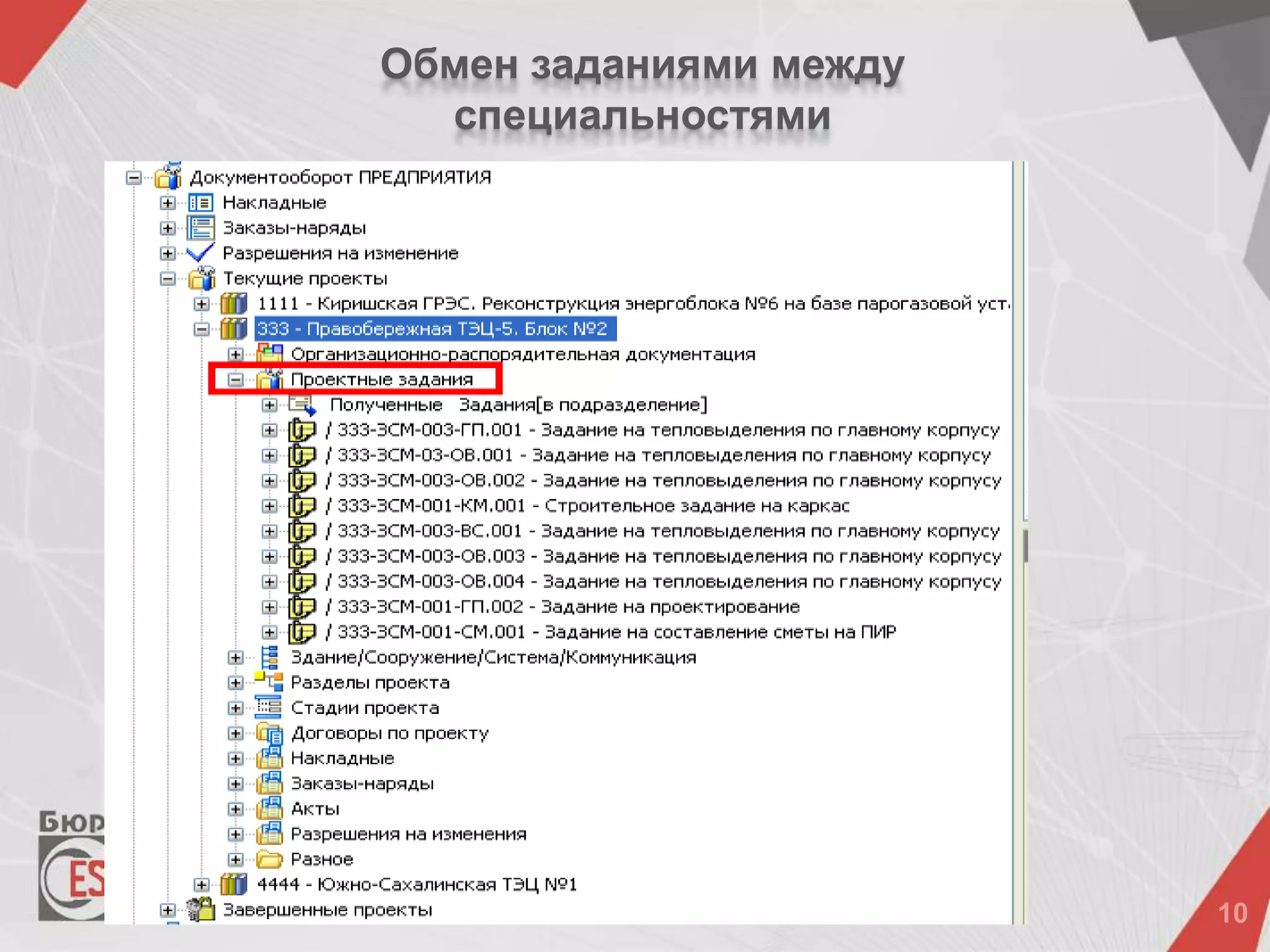
Task: Click the binders icon of project 333
Action: (x=234, y=329)
